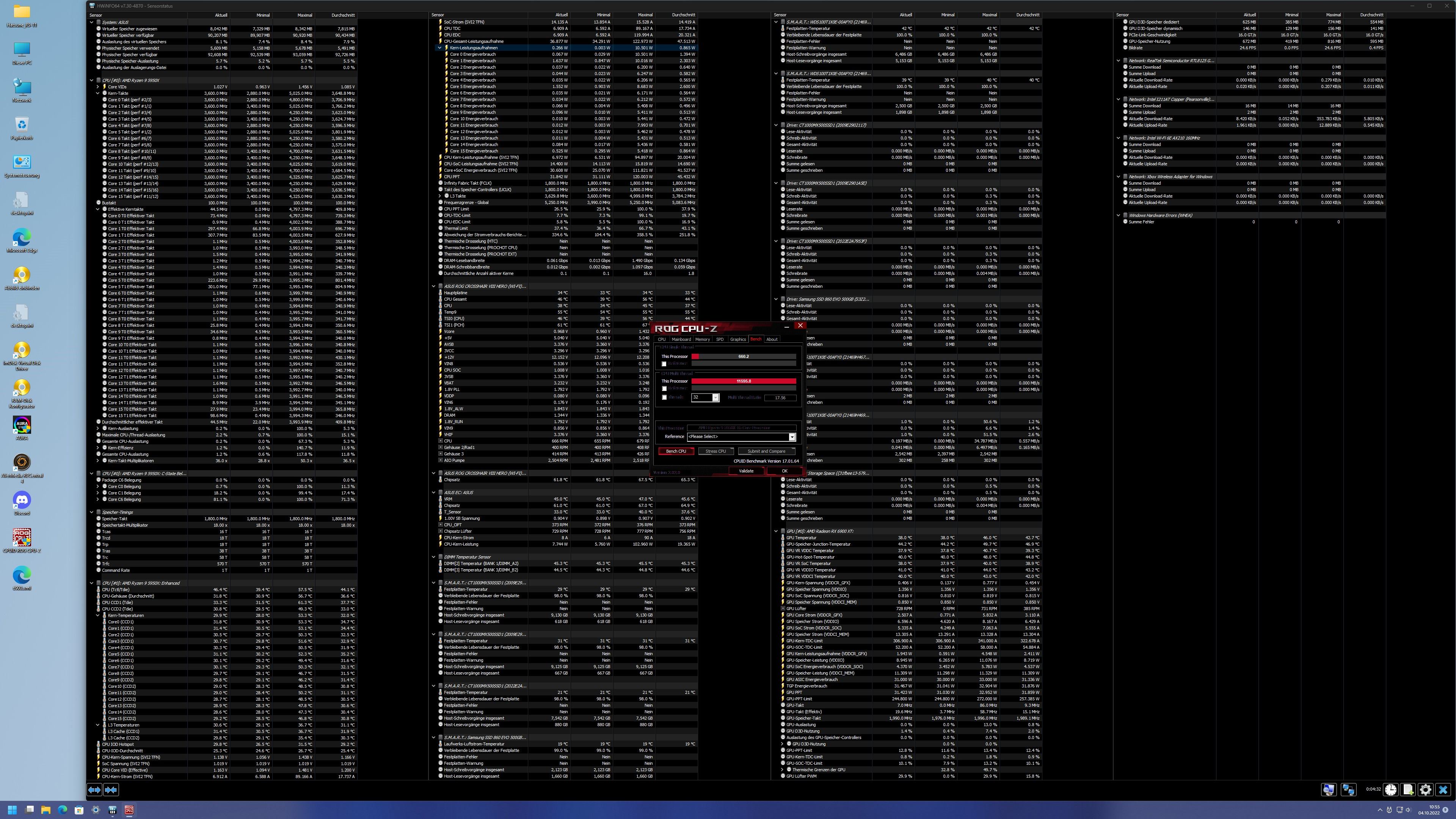This screenshot has height=819, width=1456.
Task: Collapse the Kern-Takte tree node
Action: [x=98, y=93]
